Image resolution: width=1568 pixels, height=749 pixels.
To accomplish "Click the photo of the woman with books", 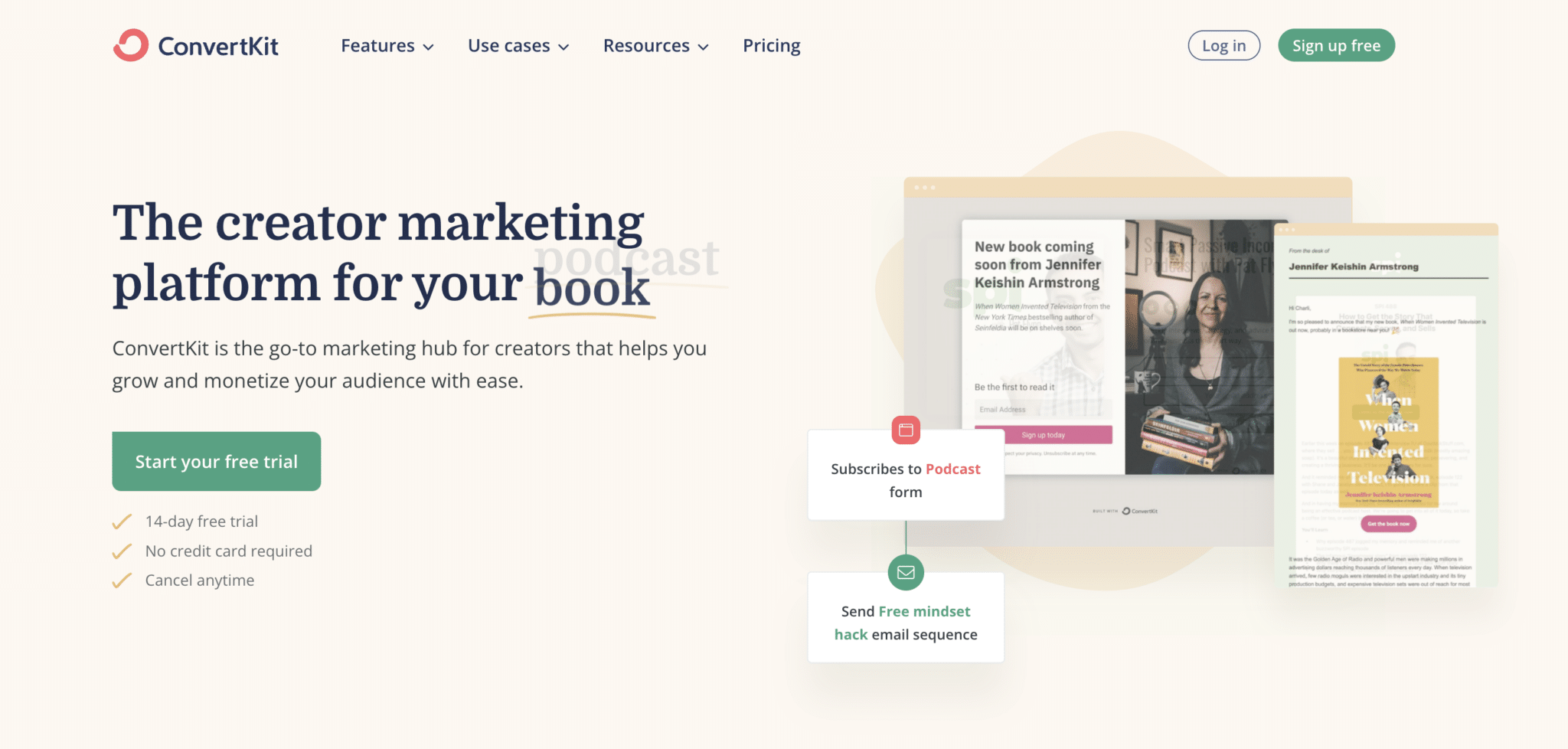I will point(1200,347).
